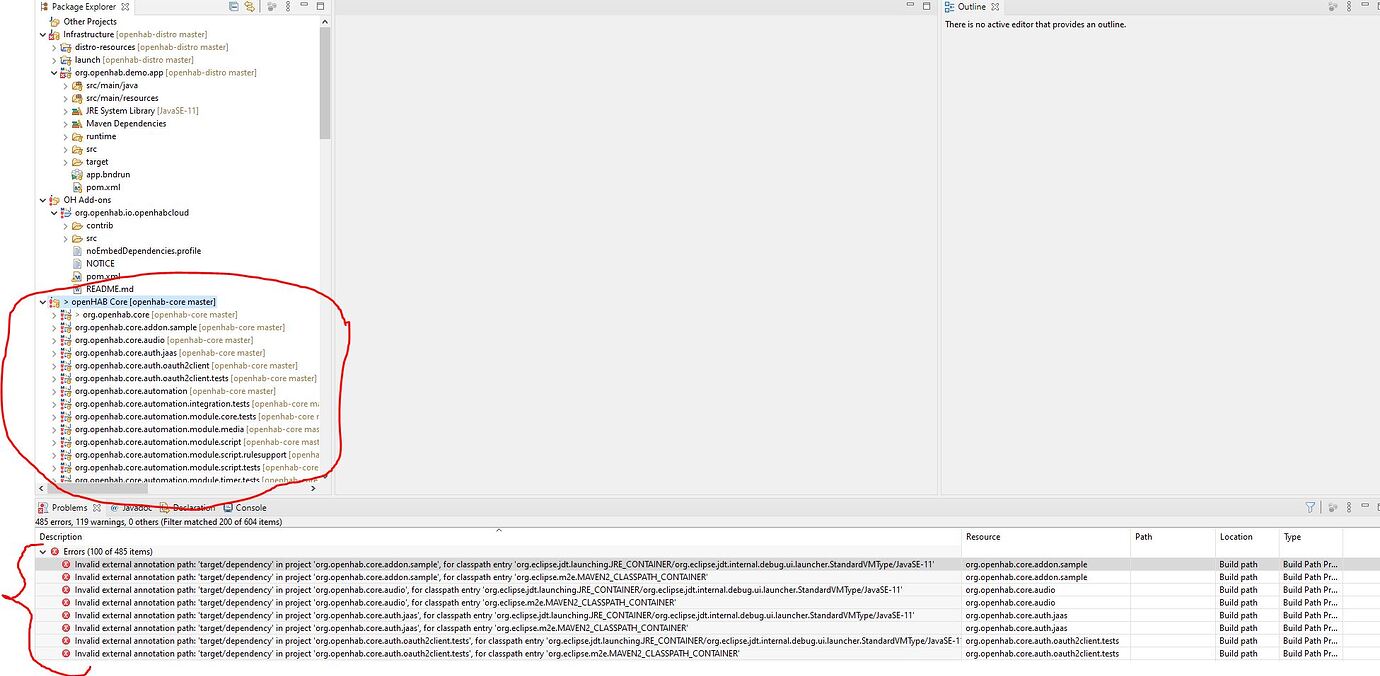This screenshot has height=676, width=1380.
Task: Click the Package Explorer view menu icon
Action: pos(287,7)
